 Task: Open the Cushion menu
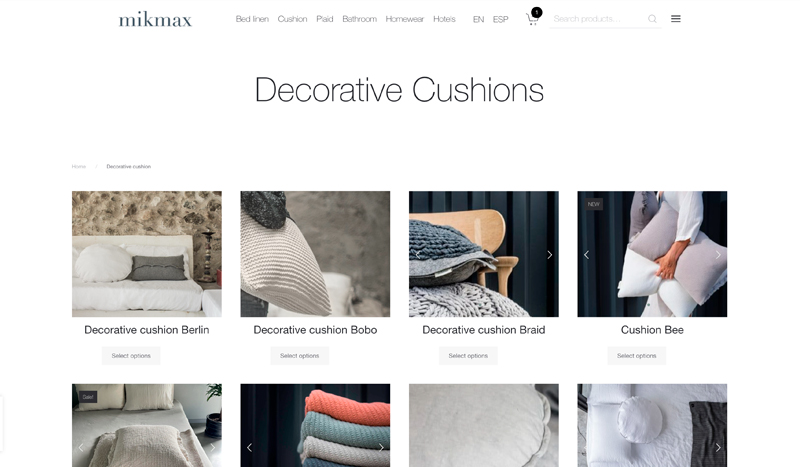click(292, 19)
